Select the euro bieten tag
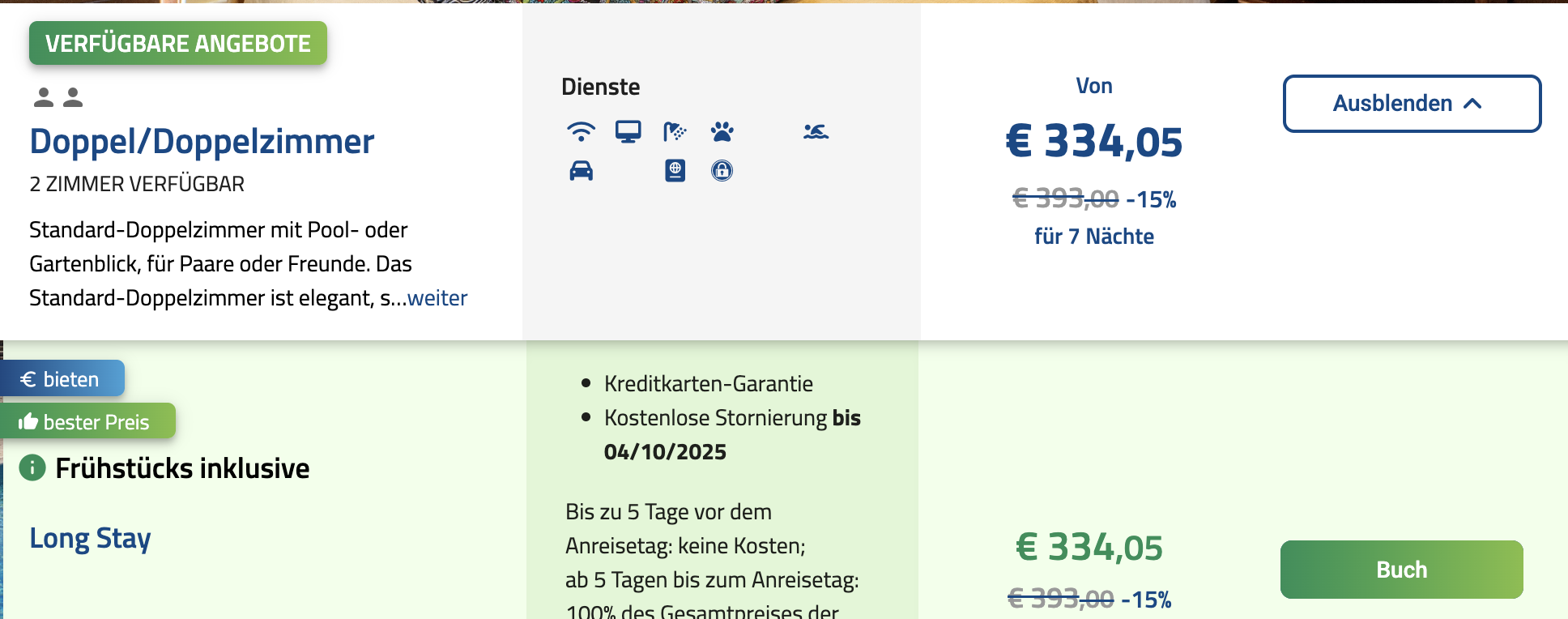The image size is (1568, 619). click(62, 379)
